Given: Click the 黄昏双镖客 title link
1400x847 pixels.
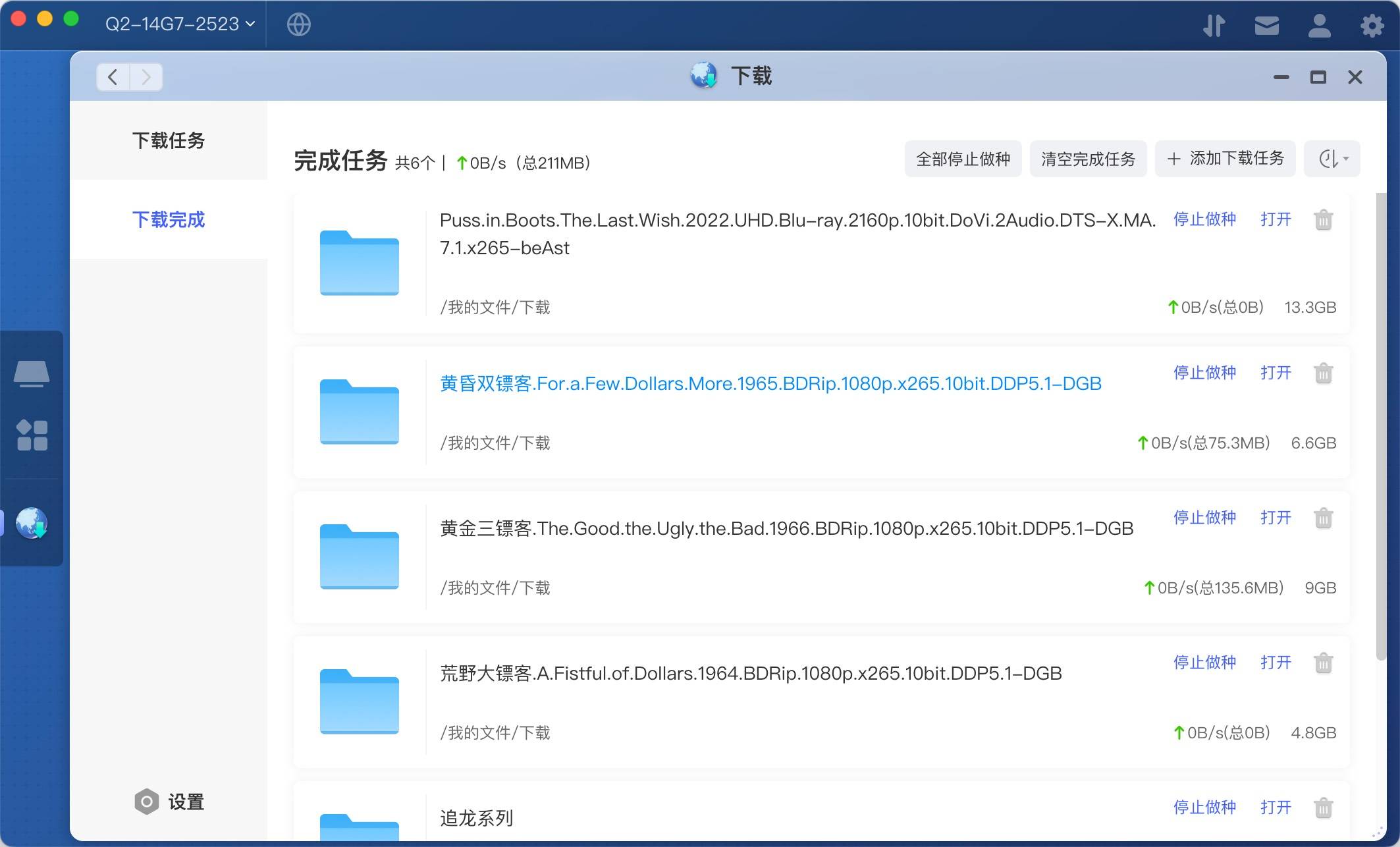Looking at the screenshot, I should 770,383.
